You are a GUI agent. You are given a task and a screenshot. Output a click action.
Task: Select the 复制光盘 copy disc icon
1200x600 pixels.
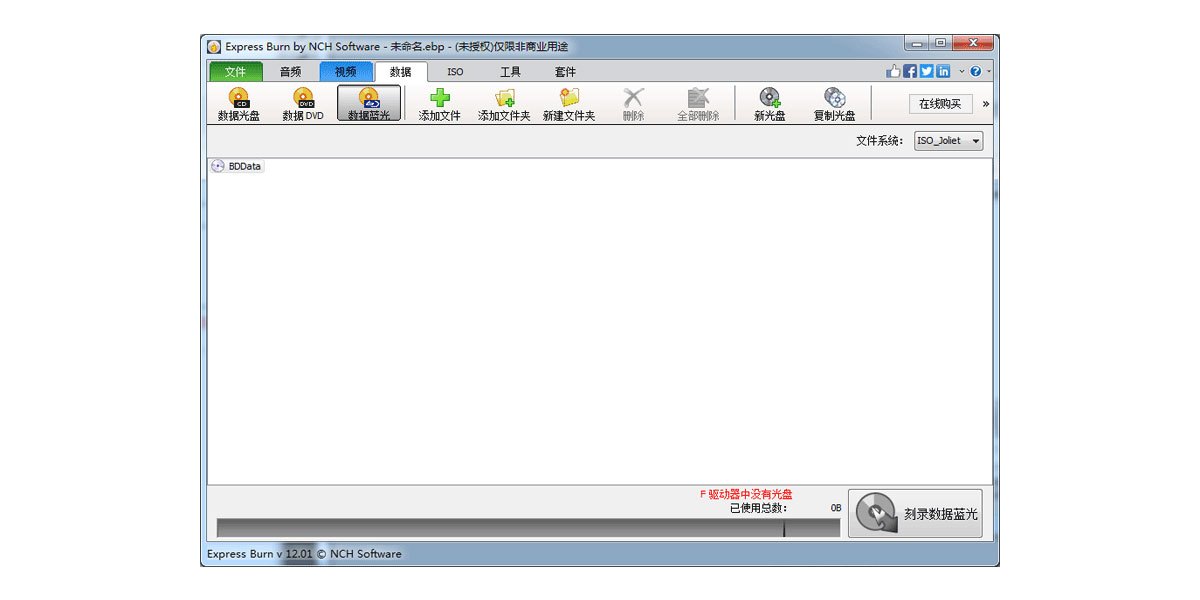(x=834, y=104)
